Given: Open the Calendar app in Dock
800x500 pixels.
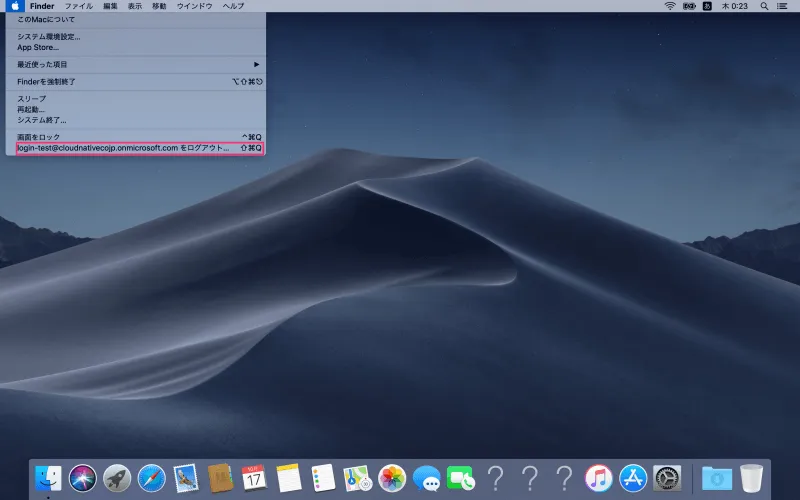Looking at the screenshot, I should click(254, 478).
